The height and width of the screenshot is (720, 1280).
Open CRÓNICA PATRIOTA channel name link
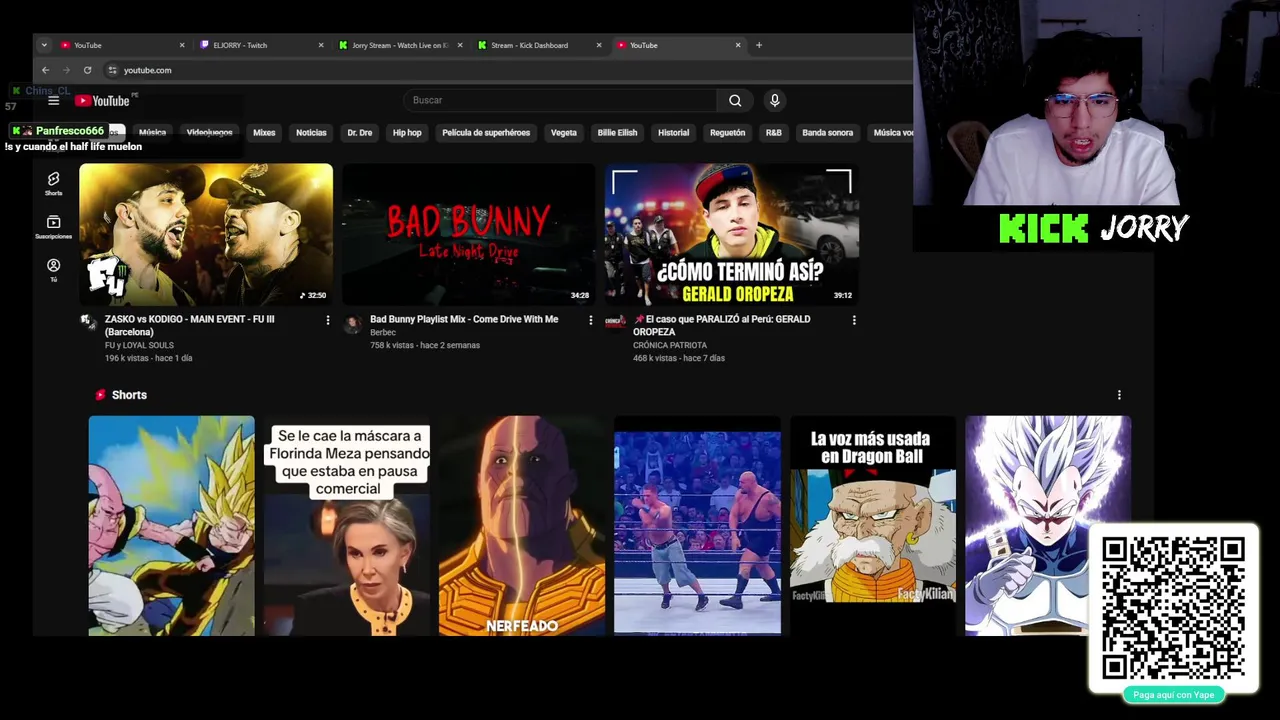[670, 345]
